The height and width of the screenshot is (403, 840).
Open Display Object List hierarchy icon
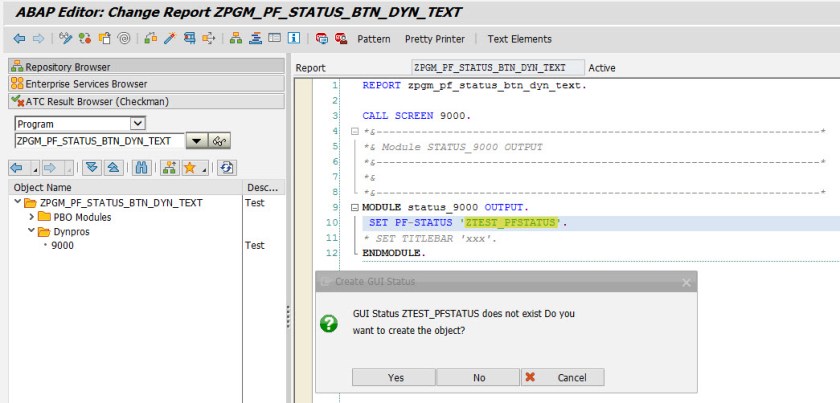pyautogui.click(x=236, y=39)
